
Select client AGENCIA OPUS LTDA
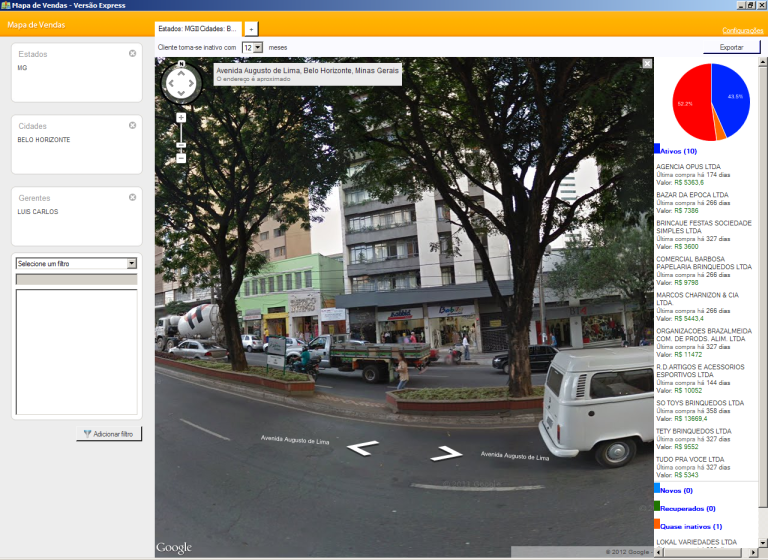[x=688, y=167]
